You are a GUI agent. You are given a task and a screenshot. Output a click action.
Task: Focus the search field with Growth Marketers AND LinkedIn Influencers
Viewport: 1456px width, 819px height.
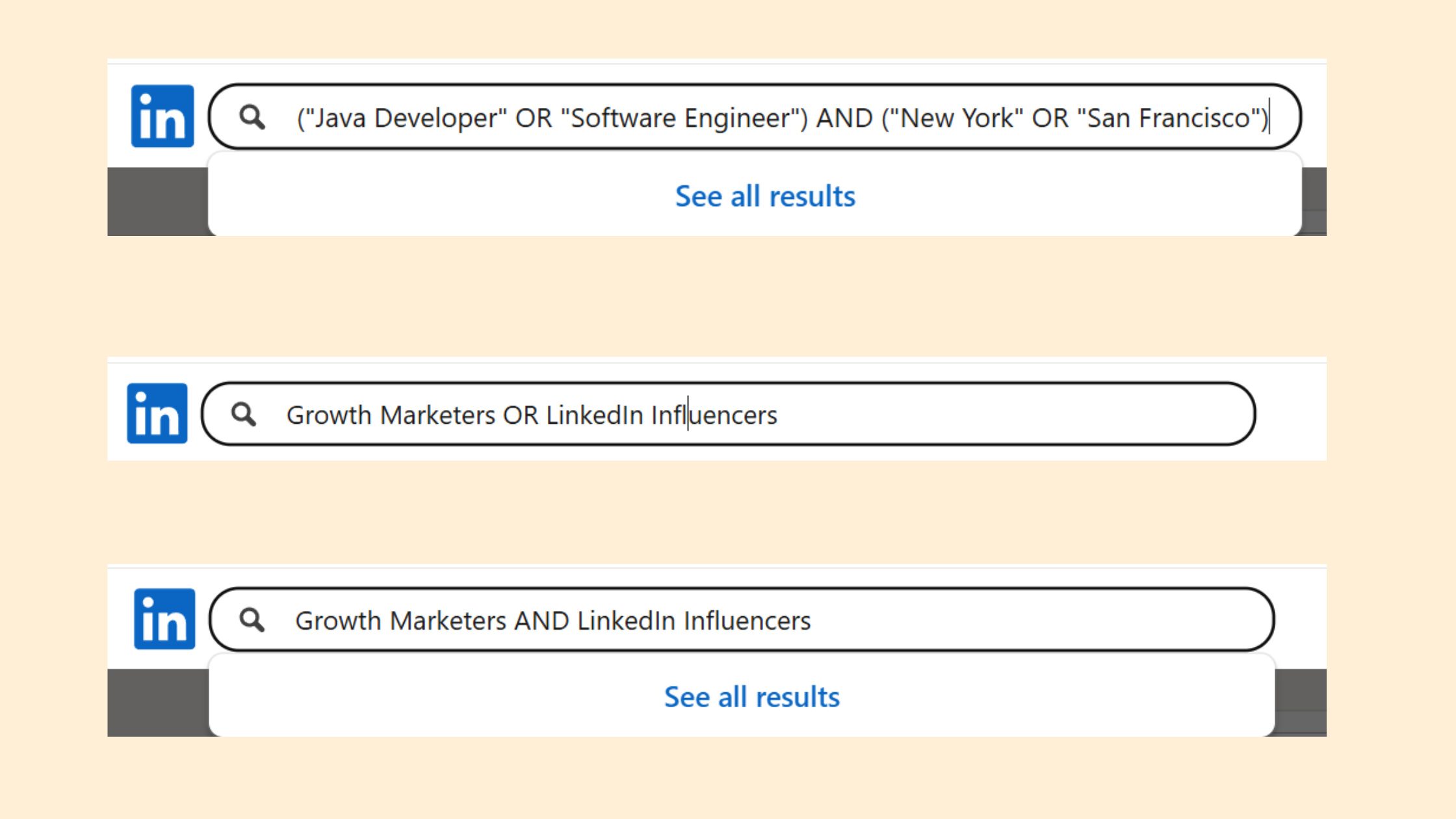pyautogui.click(x=742, y=619)
